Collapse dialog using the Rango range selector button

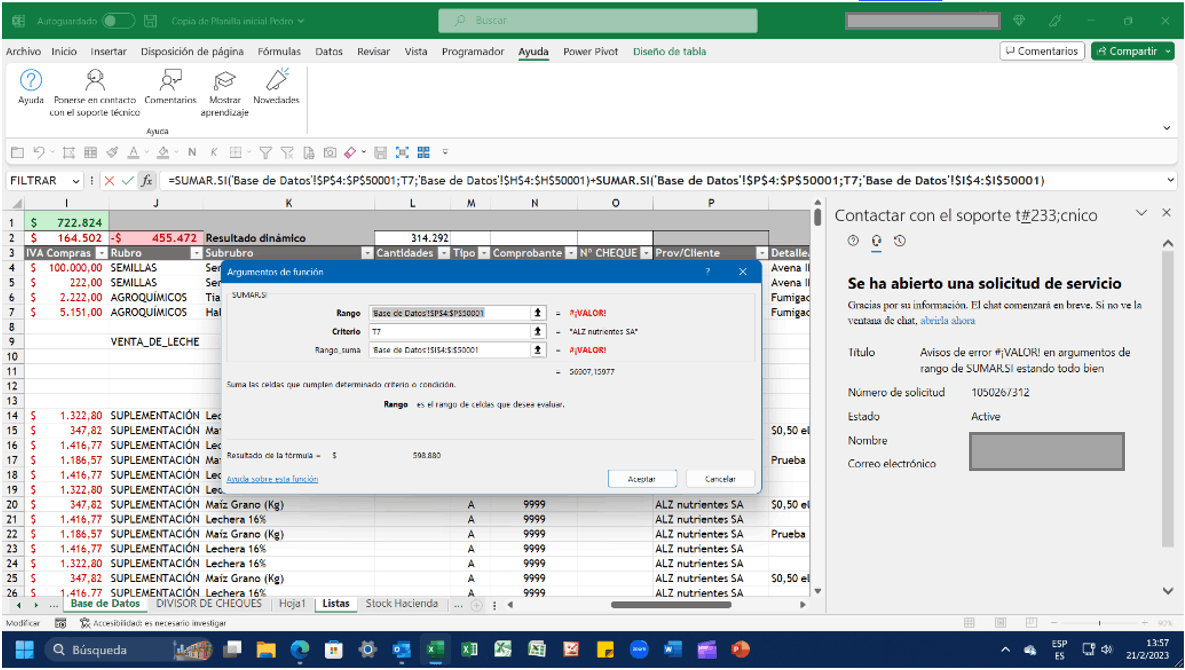pyautogui.click(x=537, y=313)
